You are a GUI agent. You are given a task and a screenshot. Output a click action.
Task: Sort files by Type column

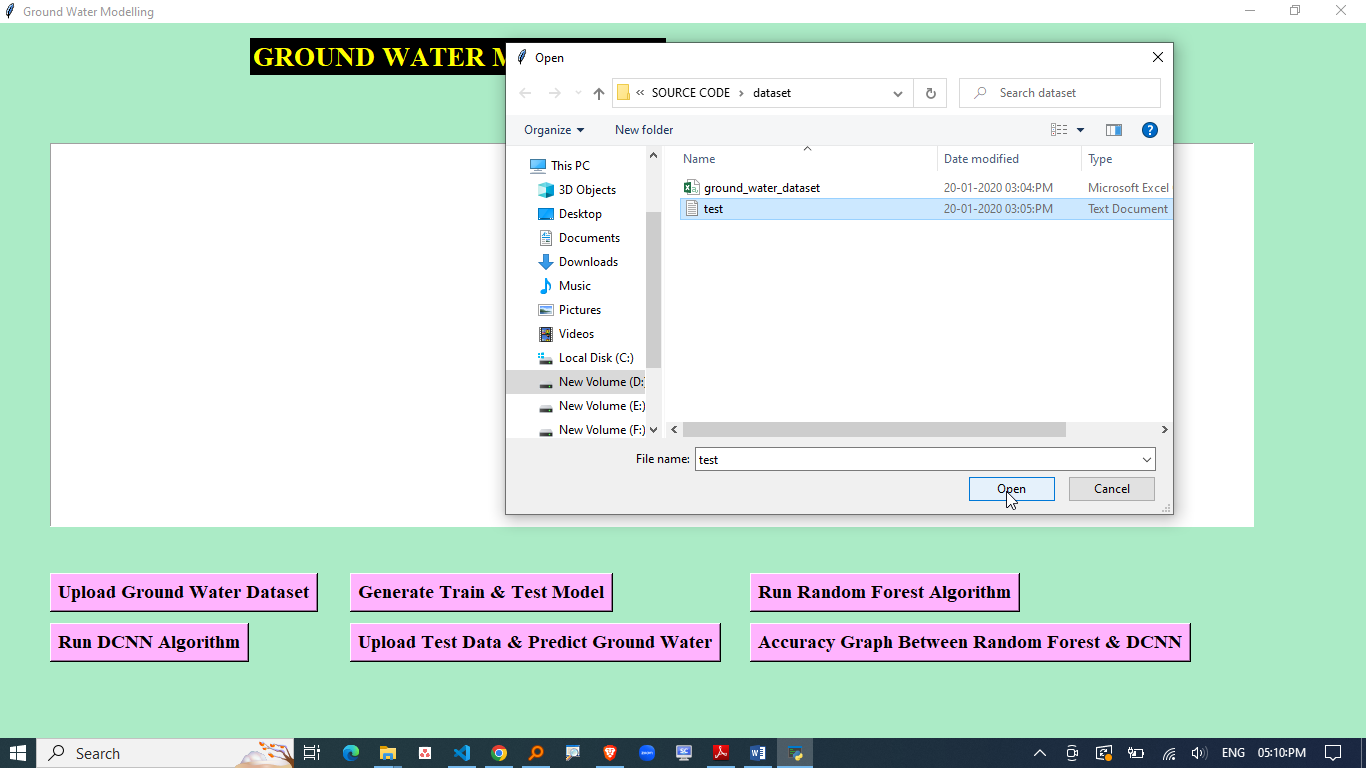point(1126,159)
